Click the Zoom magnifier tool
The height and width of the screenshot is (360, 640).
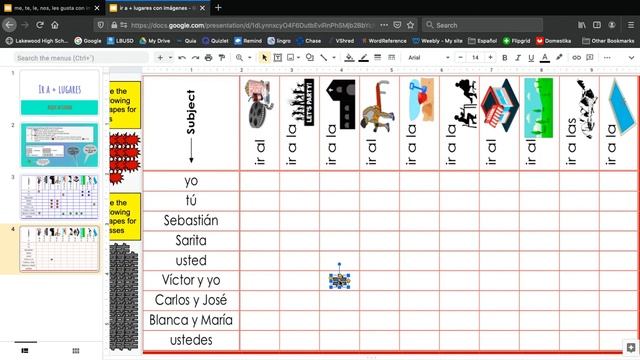point(239,58)
